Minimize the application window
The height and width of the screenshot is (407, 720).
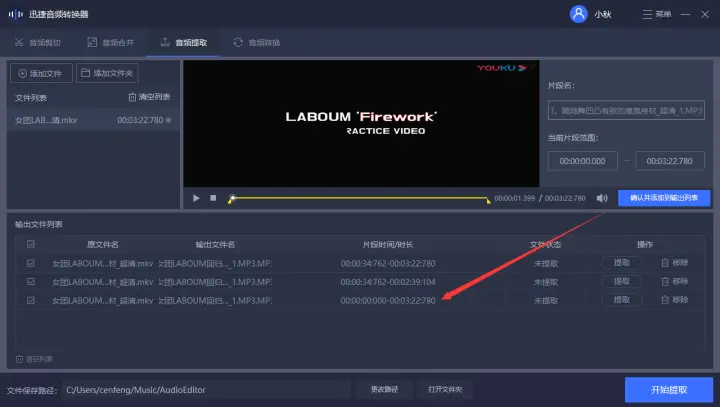685,14
